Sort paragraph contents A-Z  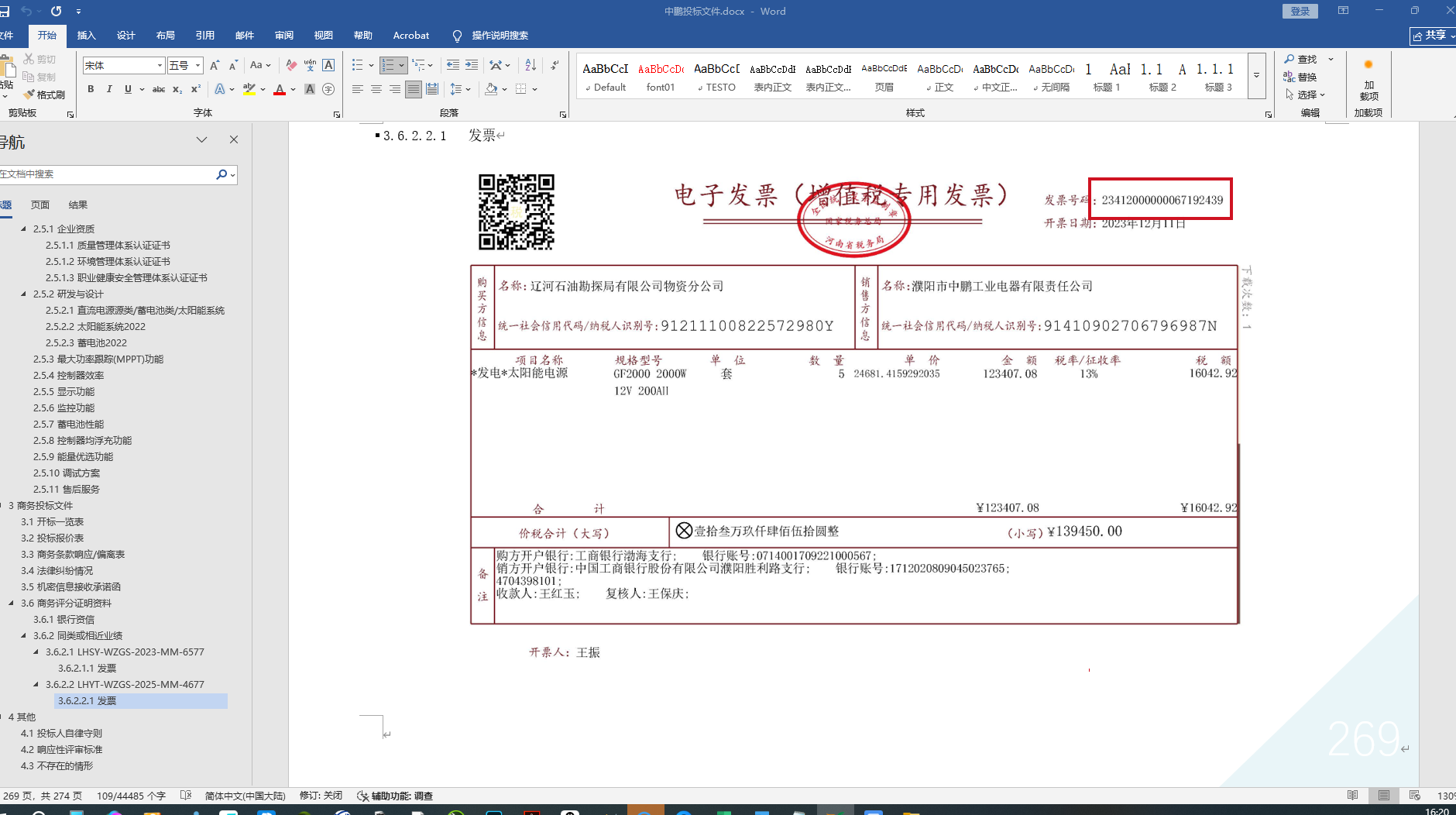pos(531,66)
